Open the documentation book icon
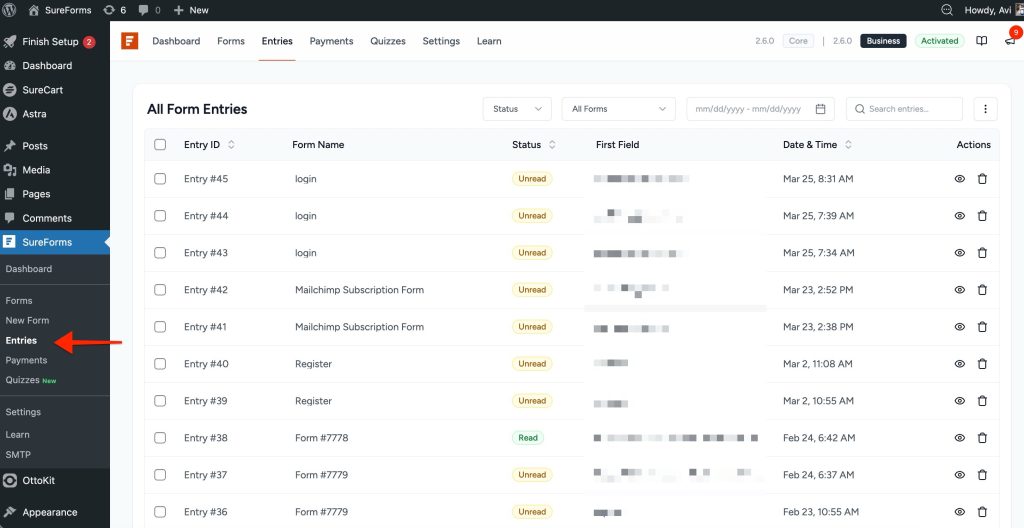The height and width of the screenshot is (528, 1024). 982,41
